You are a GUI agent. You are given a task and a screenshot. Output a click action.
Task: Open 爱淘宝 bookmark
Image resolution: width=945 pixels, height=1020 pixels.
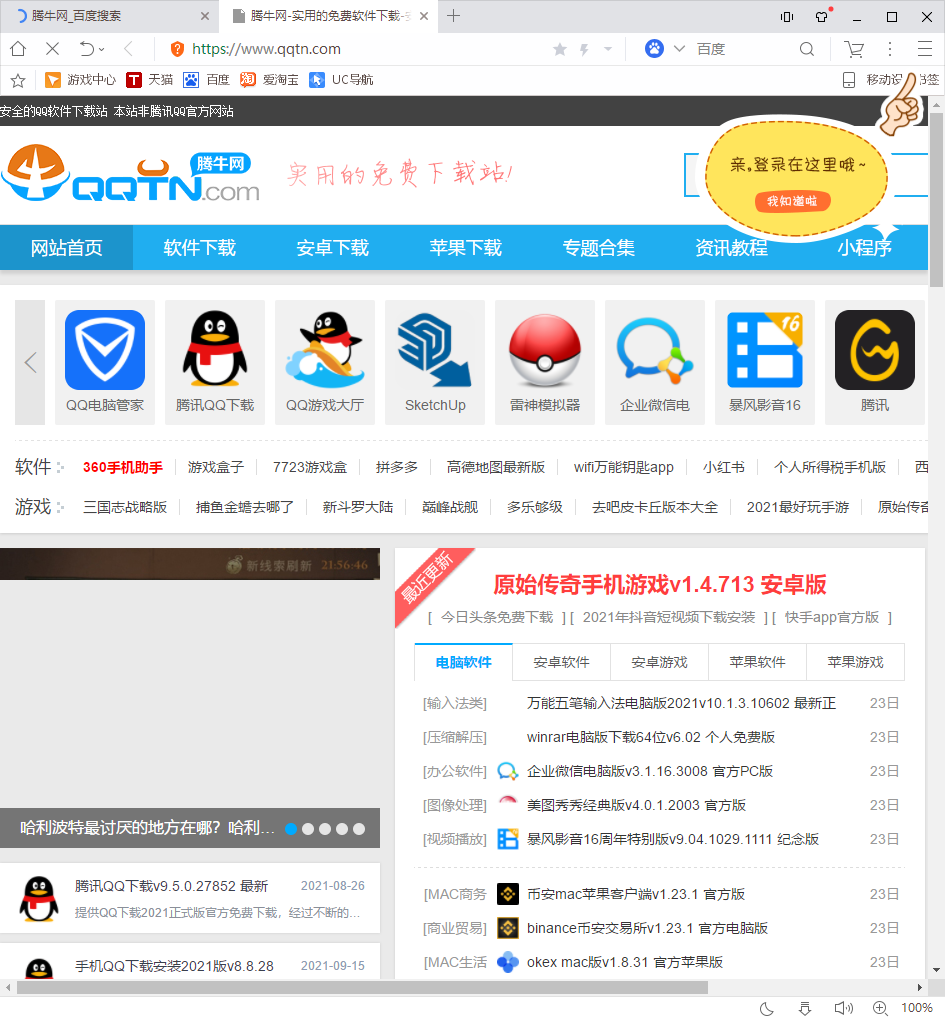(269, 80)
